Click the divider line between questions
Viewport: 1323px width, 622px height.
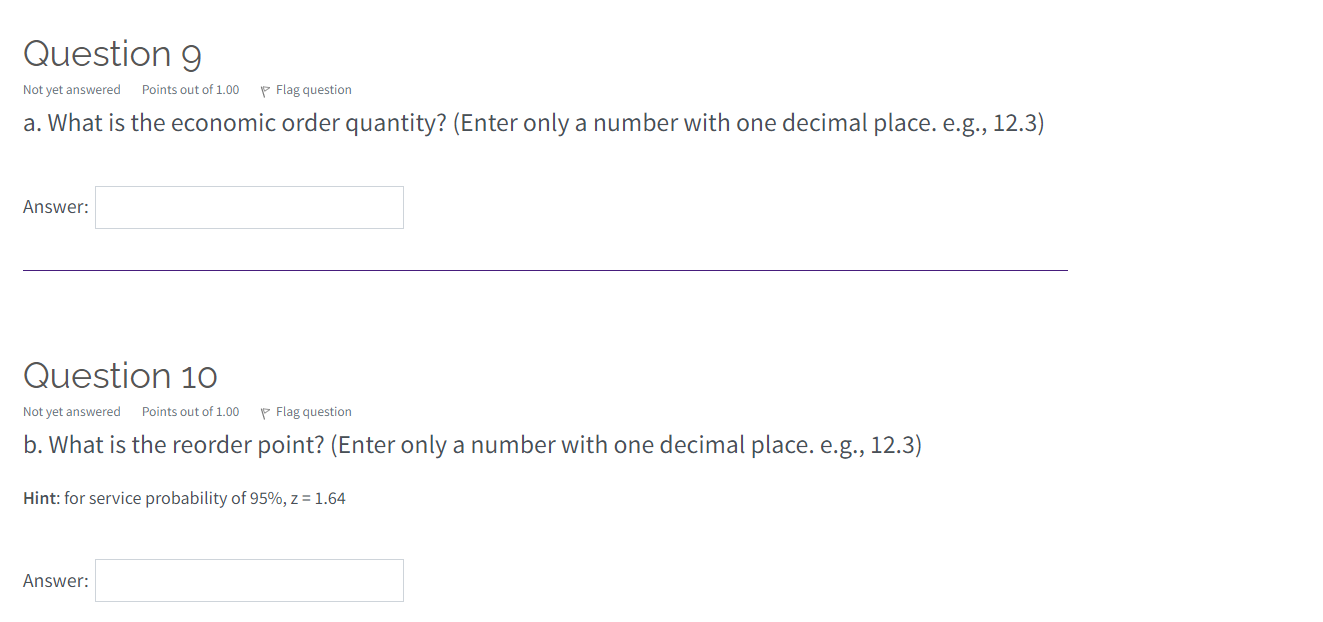coord(545,268)
